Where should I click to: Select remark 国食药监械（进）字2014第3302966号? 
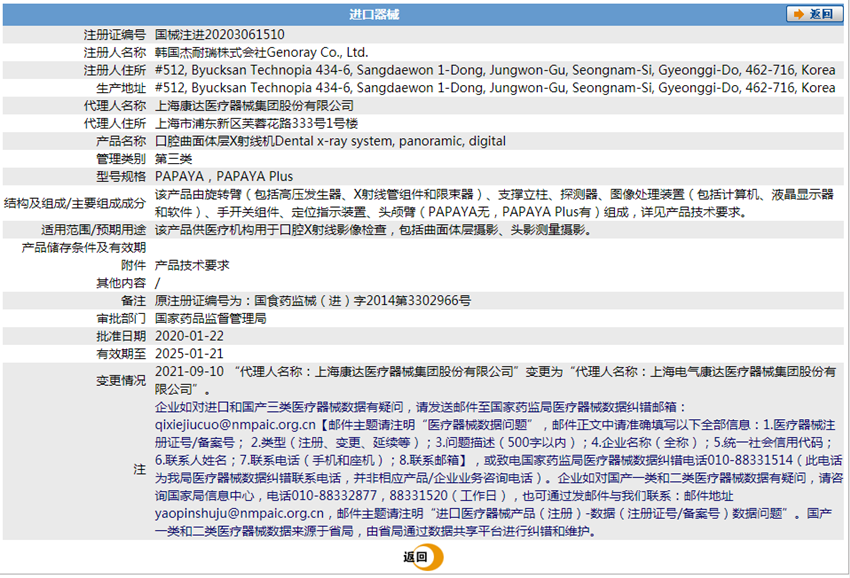tap(363, 301)
